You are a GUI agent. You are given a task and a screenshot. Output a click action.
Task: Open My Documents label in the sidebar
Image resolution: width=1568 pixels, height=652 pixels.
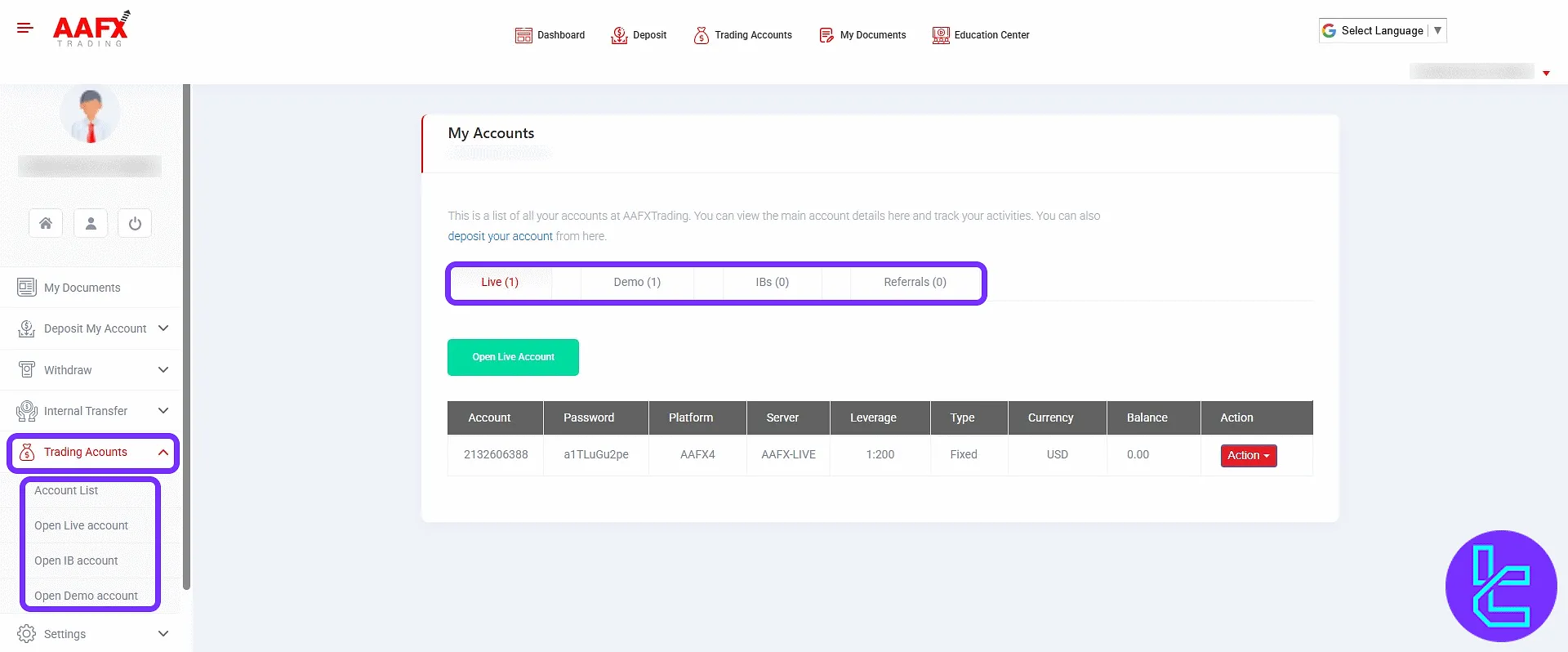click(82, 288)
